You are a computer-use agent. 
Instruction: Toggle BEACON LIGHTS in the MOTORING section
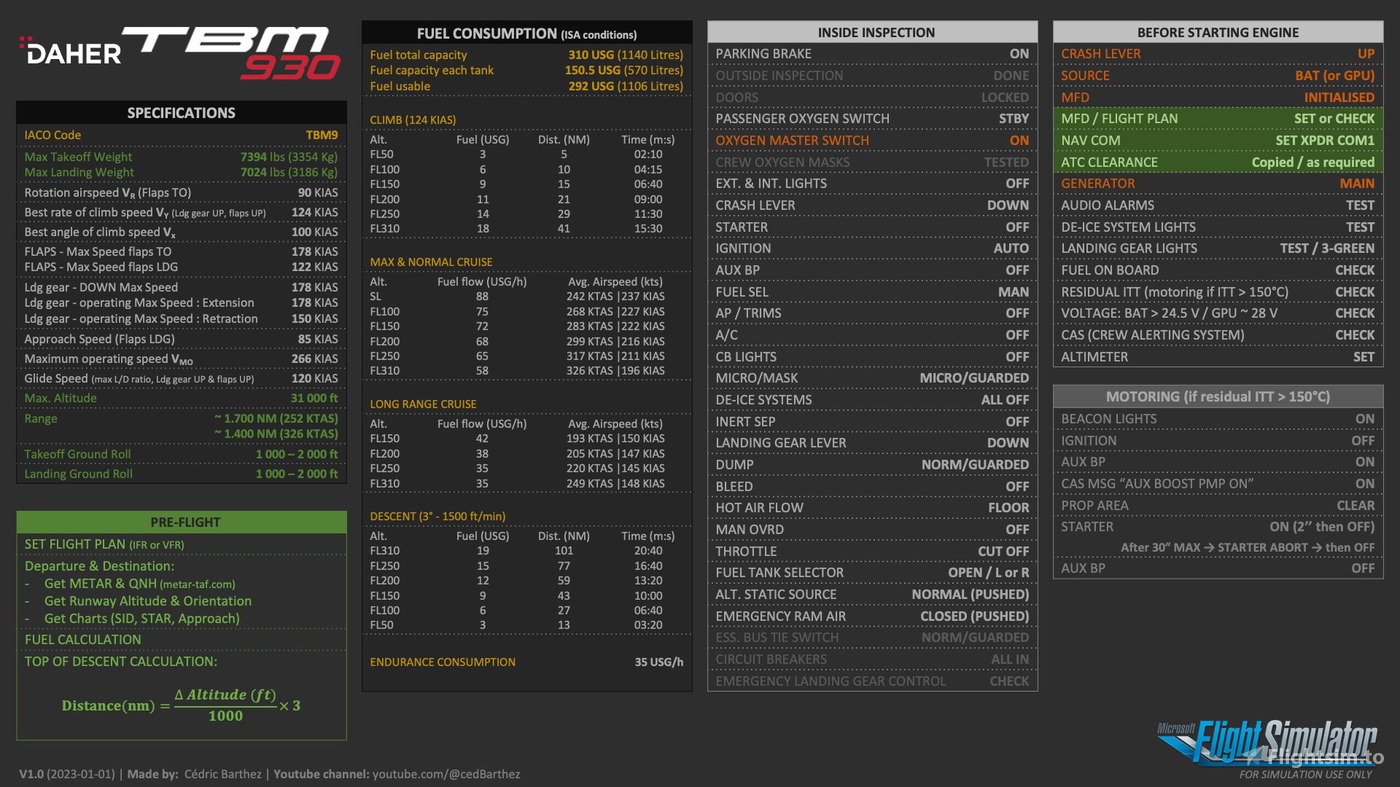tap(1217, 418)
